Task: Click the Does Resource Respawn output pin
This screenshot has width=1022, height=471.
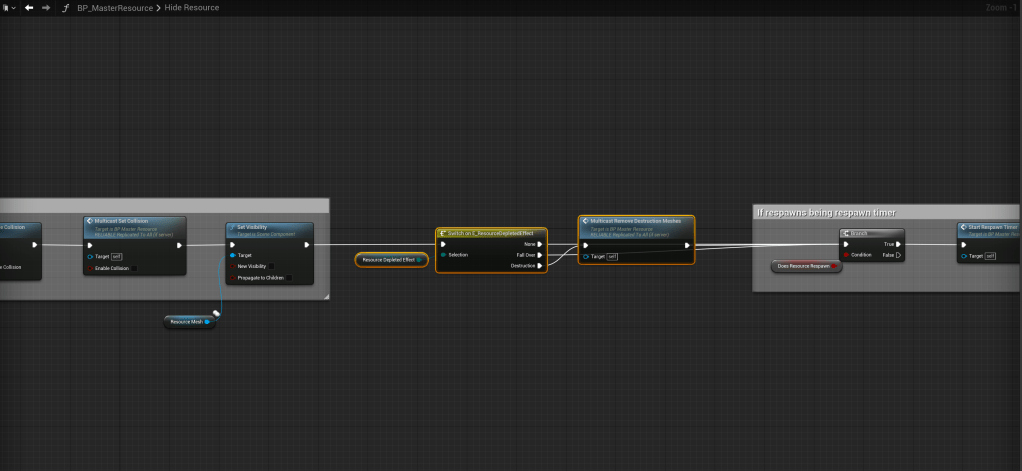Action: pyautogui.click(x=834, y=266)
